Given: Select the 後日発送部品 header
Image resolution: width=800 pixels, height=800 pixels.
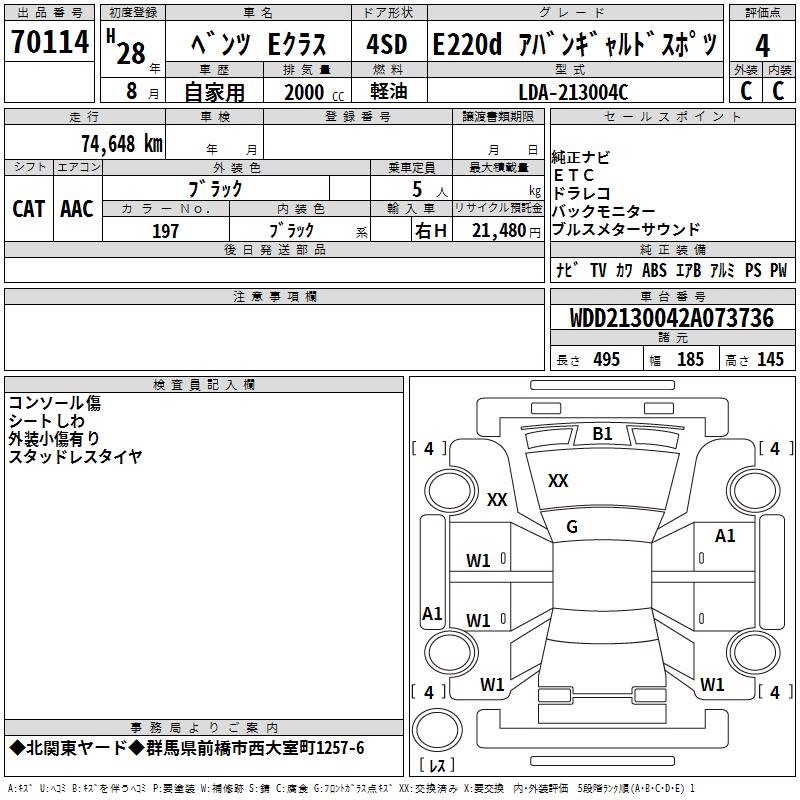Looking at the screenshot, I should [274, 249].
